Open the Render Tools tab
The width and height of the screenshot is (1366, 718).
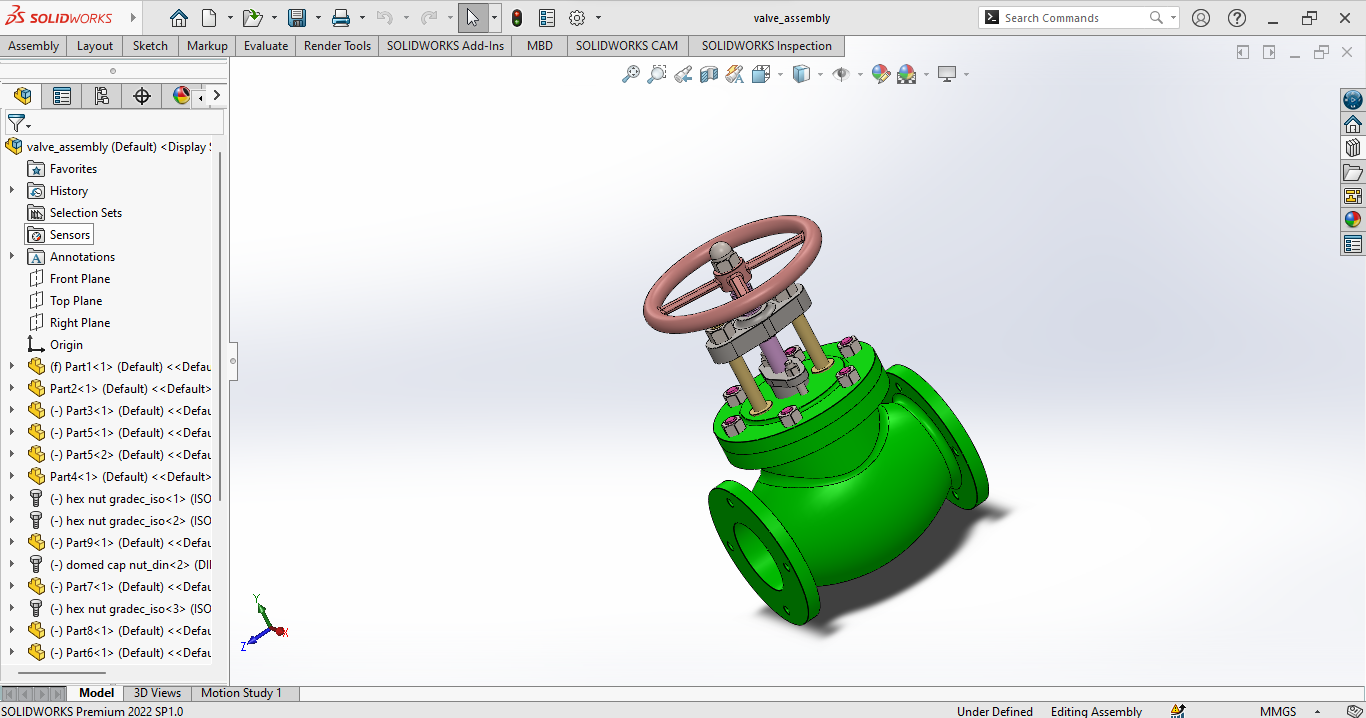[337, 46]
